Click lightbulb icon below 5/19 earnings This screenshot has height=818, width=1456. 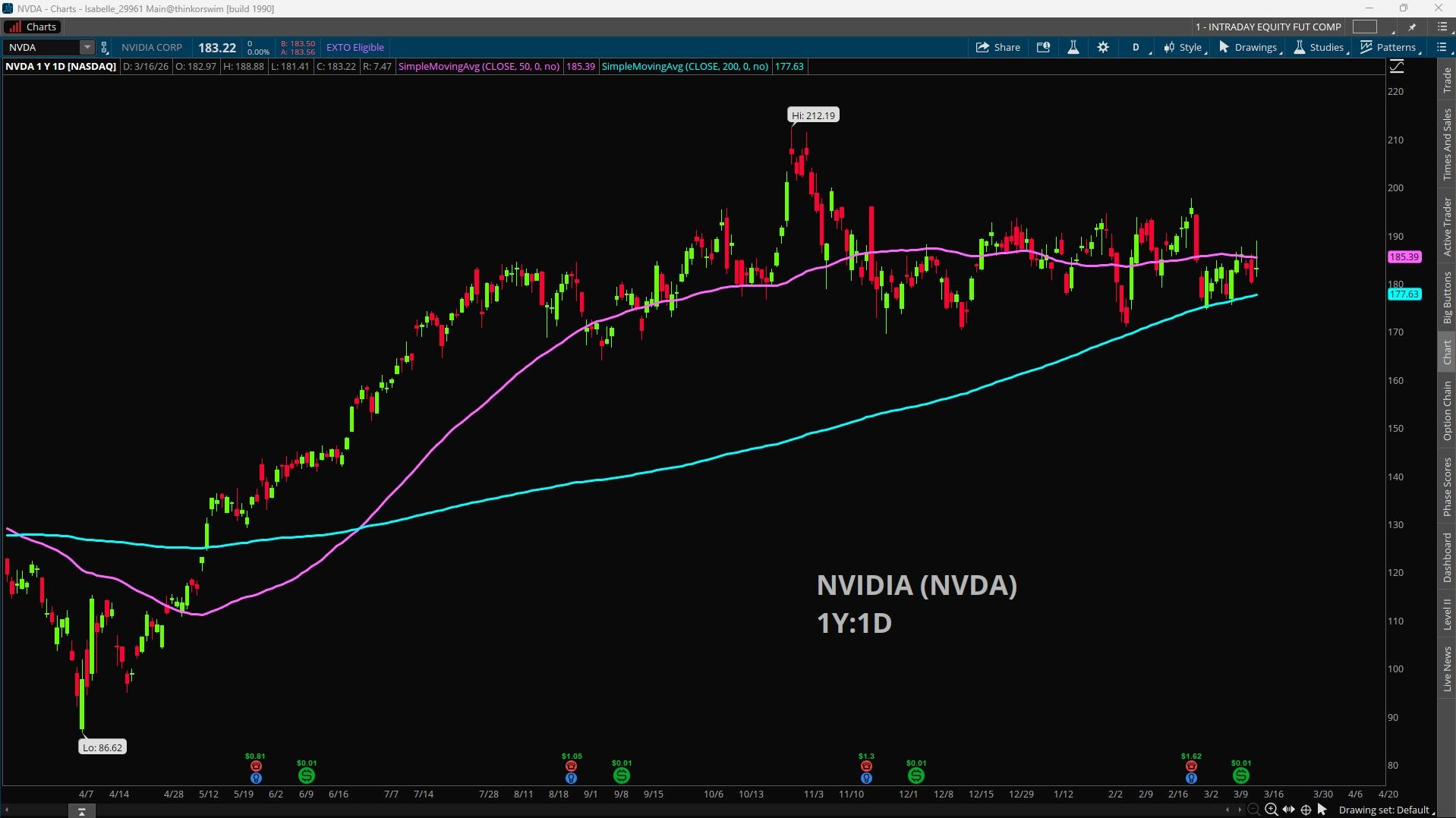[x=256, y=778]
